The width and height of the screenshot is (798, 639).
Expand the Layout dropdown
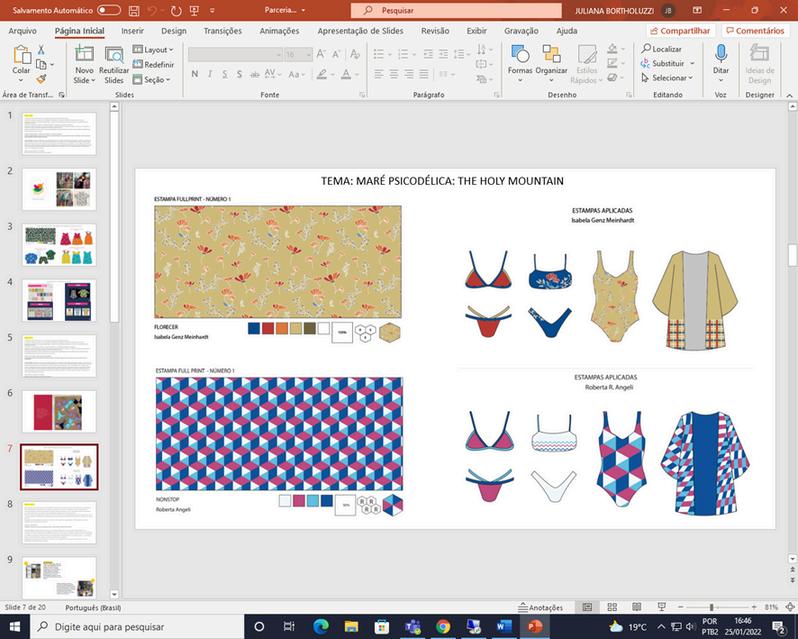click(155, 50)
